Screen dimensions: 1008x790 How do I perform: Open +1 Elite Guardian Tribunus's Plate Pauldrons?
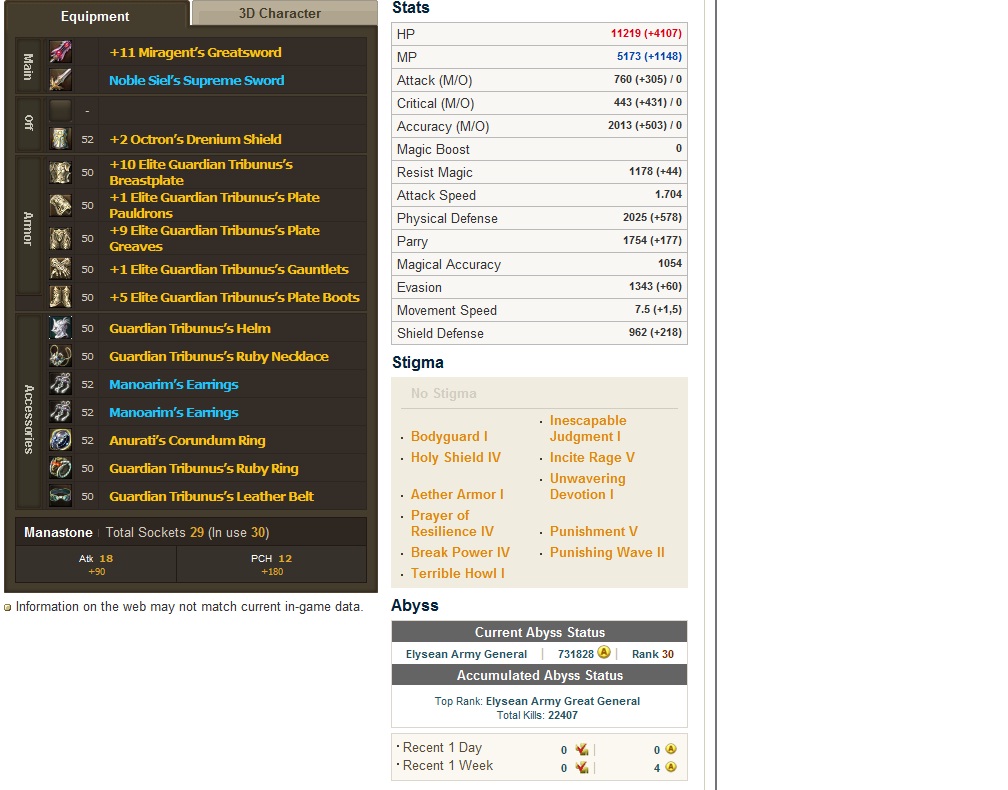(x=215, y=205)
